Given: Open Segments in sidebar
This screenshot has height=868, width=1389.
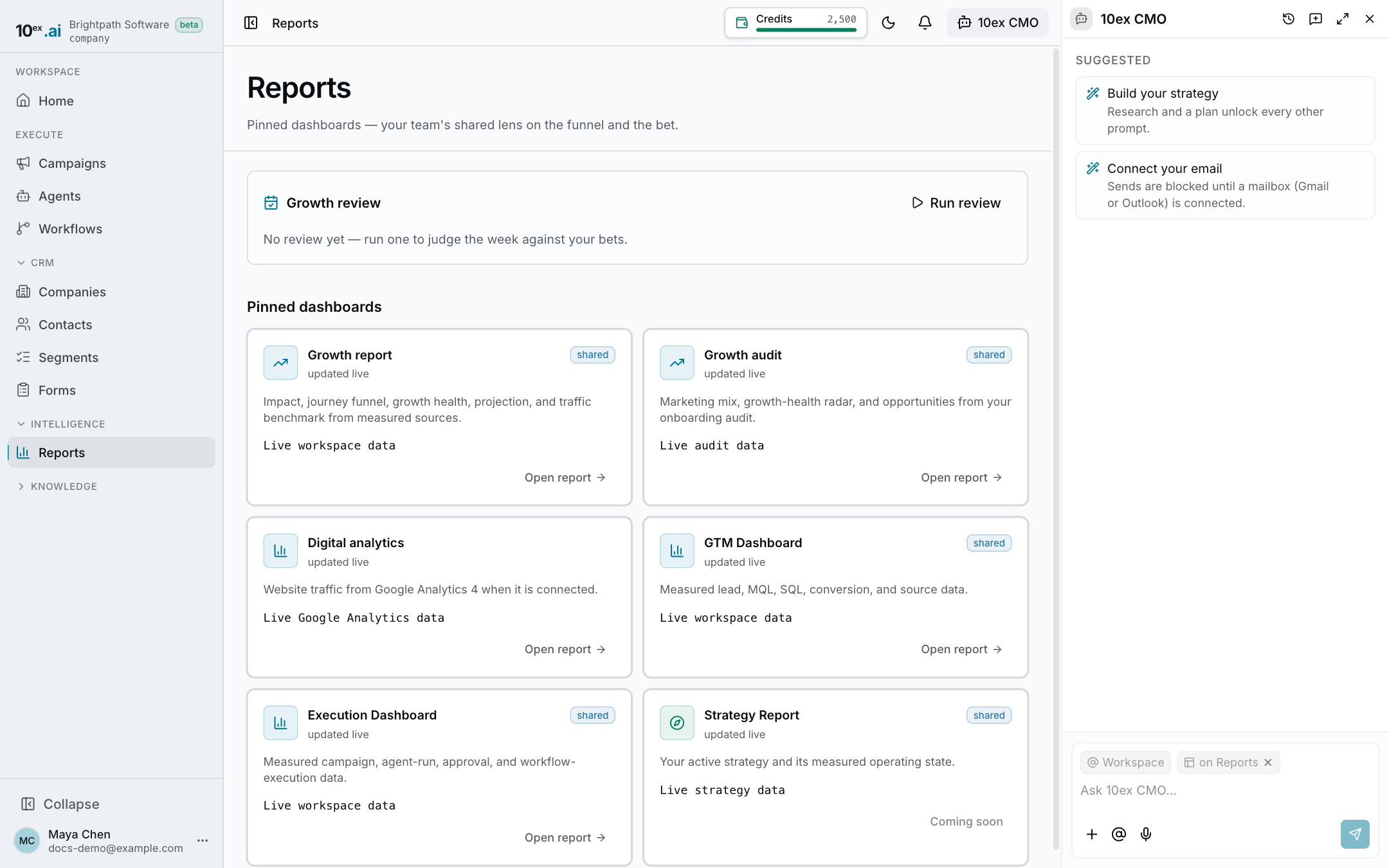Looking at the screenshot, I should (111, 357).
